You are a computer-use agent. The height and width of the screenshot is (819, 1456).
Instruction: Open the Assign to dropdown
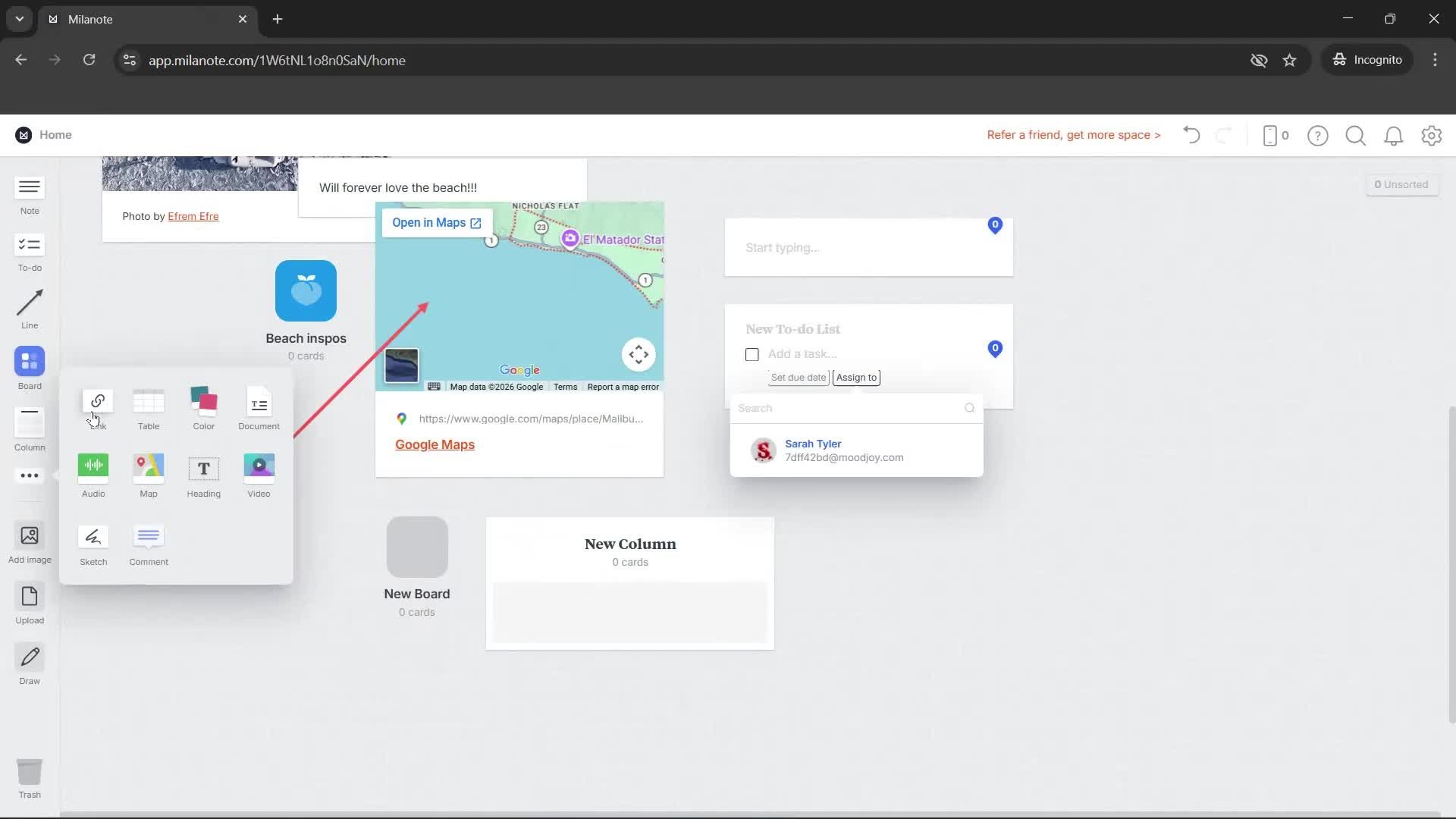[856, 378]
